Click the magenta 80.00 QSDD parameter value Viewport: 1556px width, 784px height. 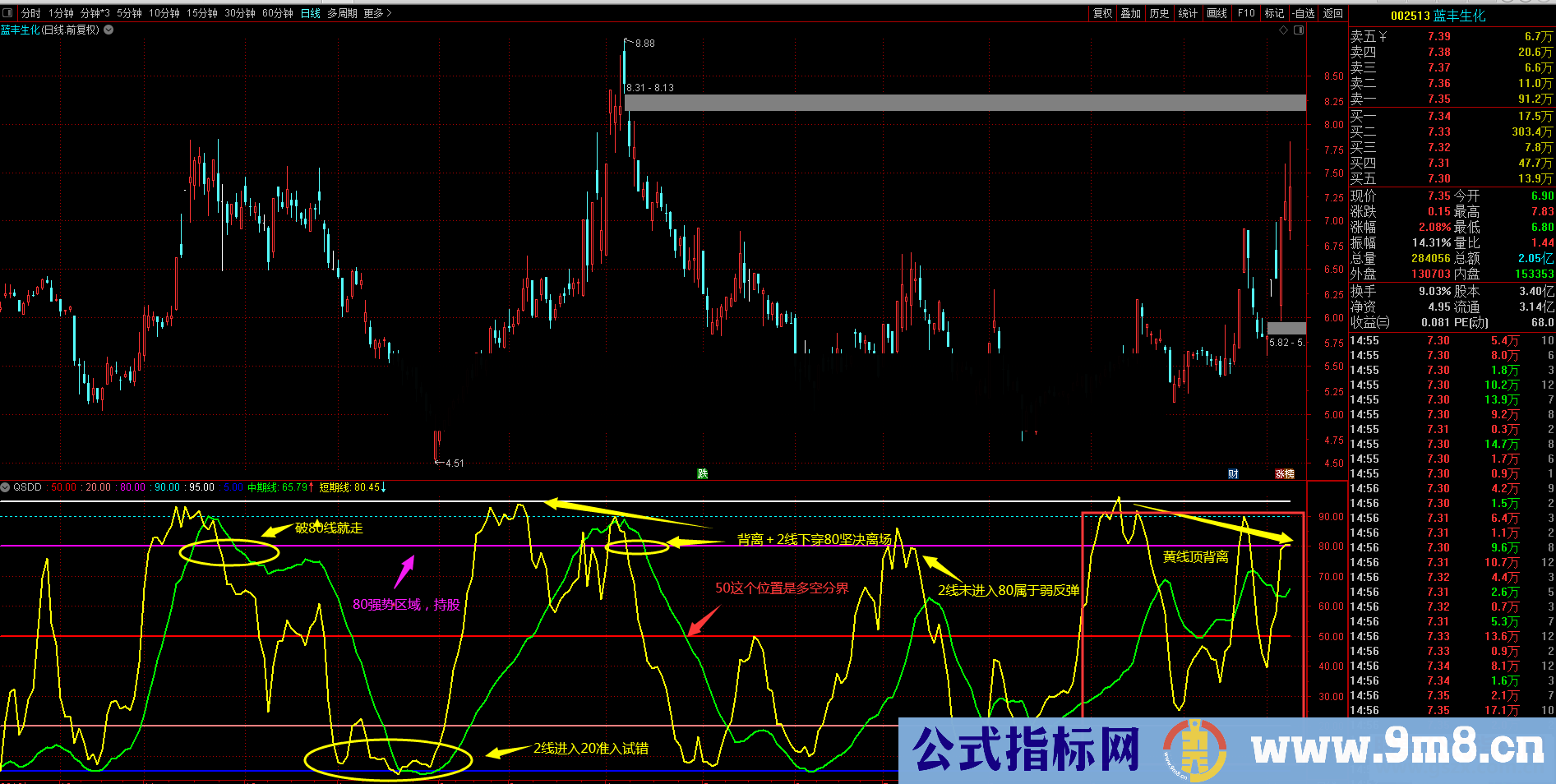pyautogui.click(x=133, y=487)
